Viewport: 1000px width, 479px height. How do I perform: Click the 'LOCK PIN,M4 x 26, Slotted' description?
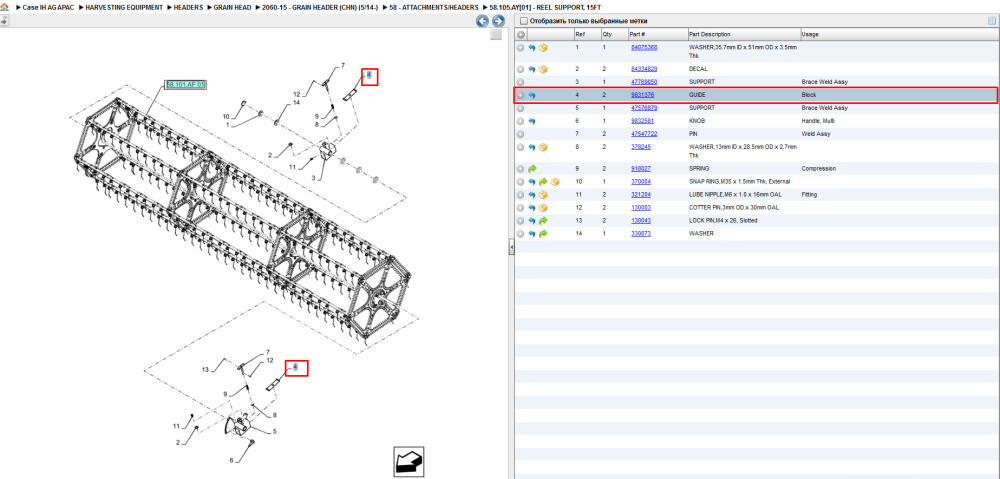[723, 221]
